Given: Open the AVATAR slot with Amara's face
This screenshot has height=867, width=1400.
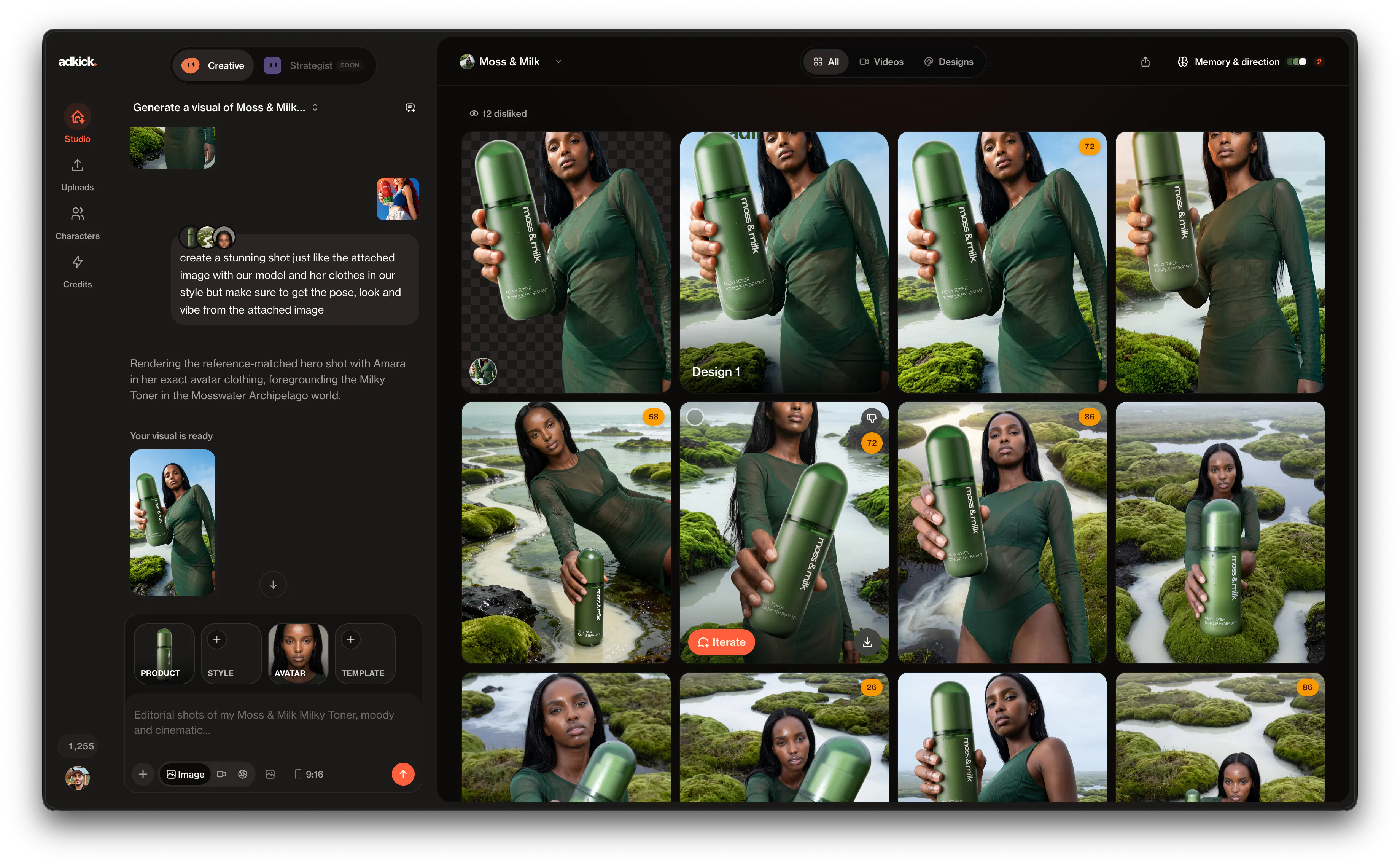Looking at the screenshot, I should [298, 654].
